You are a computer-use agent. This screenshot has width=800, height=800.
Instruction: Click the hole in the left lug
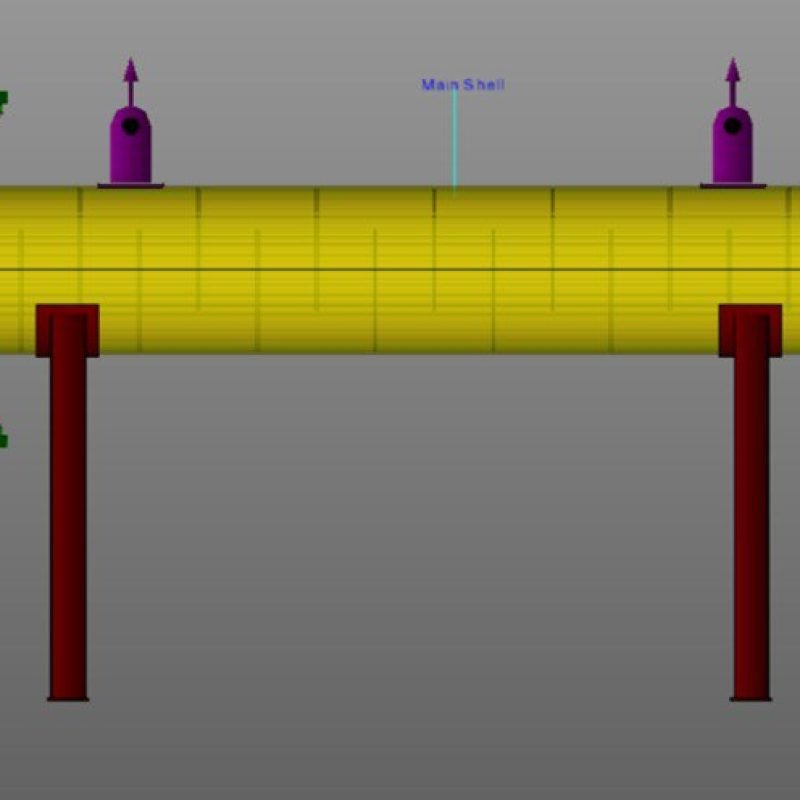click(x=130, y=126)
